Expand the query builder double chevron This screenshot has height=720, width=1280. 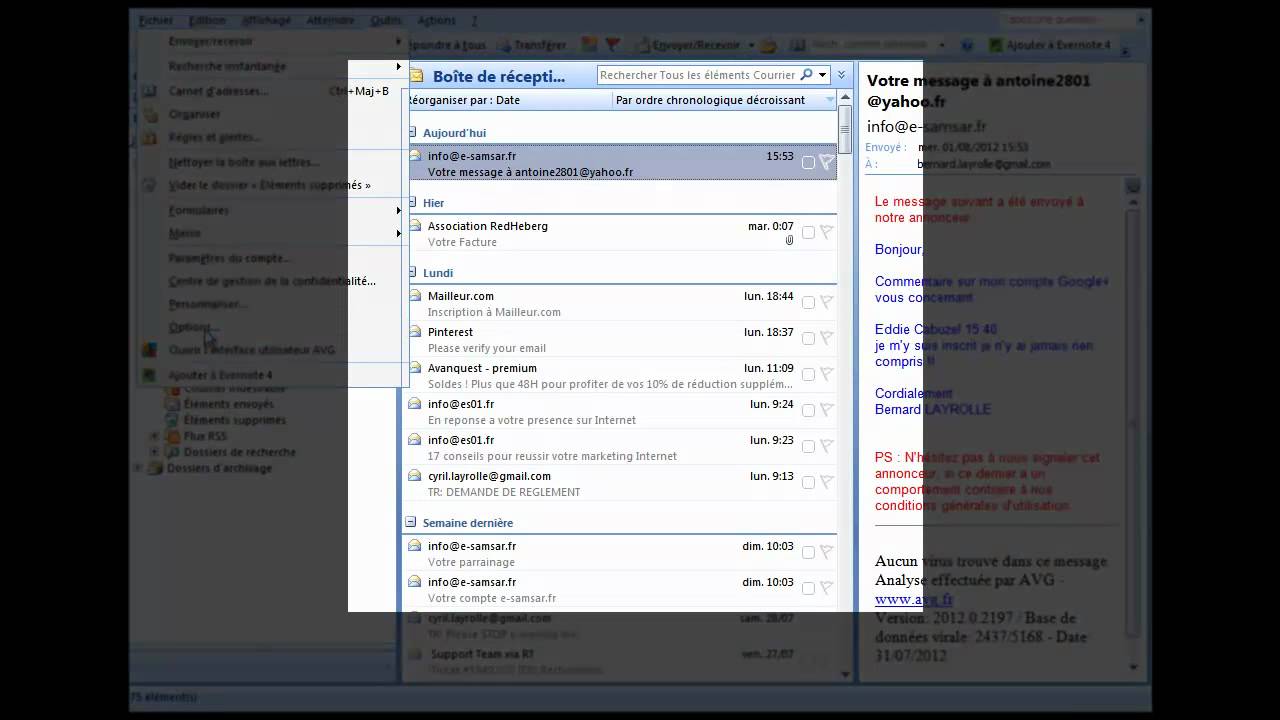click(x=842, y=75)
